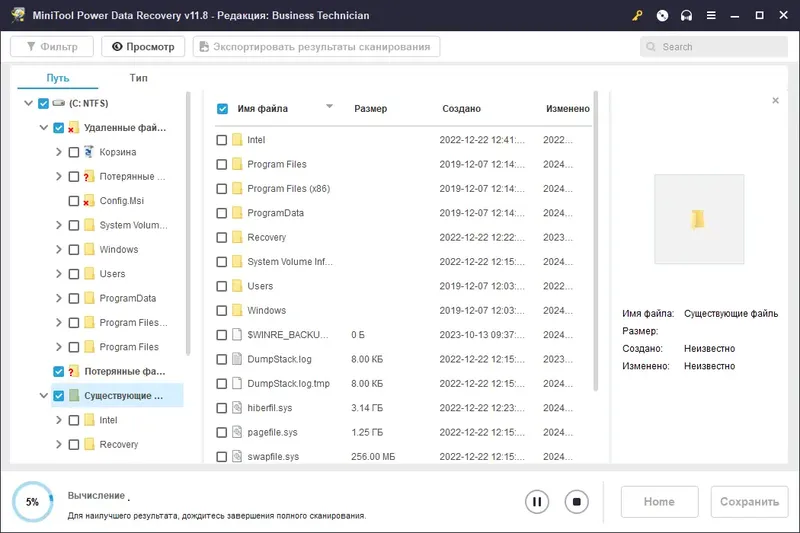The image size is (800, 533).
Task: Collapse the (C: NTFS) drive node
Action: coord(27,104)
